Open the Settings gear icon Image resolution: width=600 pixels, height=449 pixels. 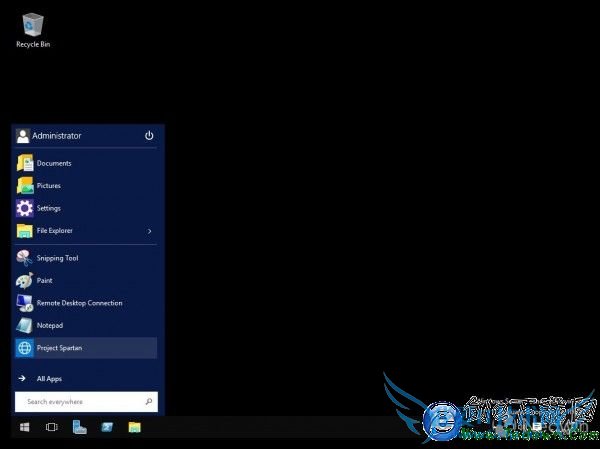pos(25,208)
